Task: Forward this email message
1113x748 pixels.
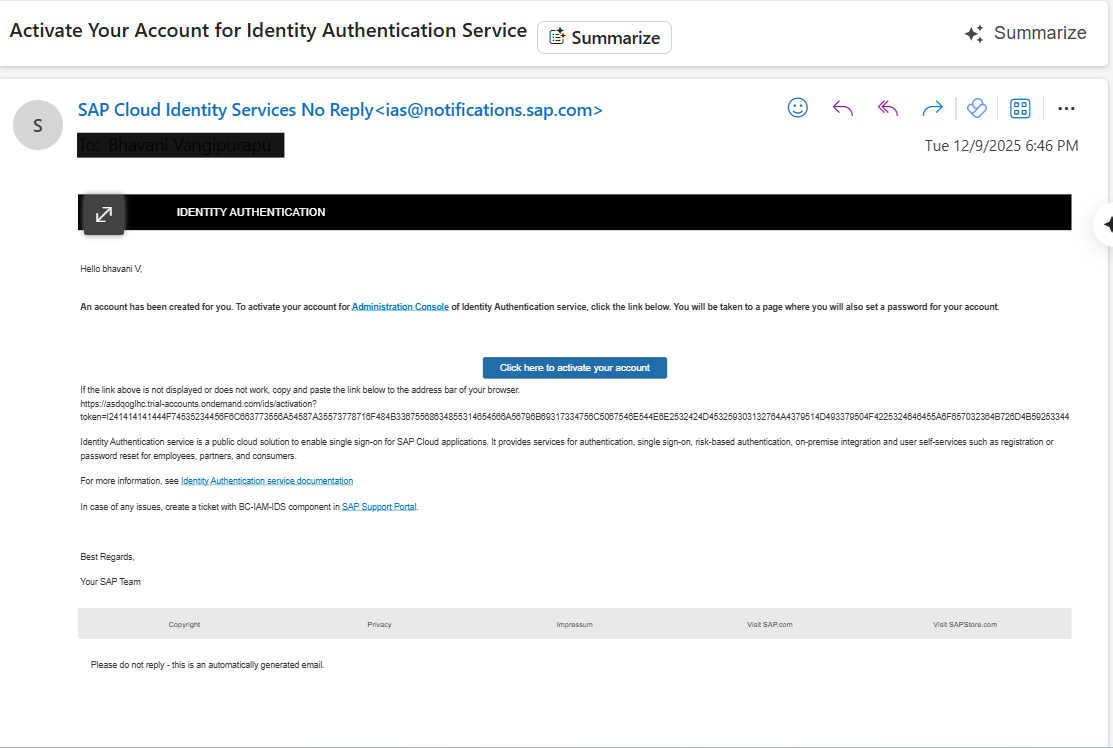Action: [932, 108]
